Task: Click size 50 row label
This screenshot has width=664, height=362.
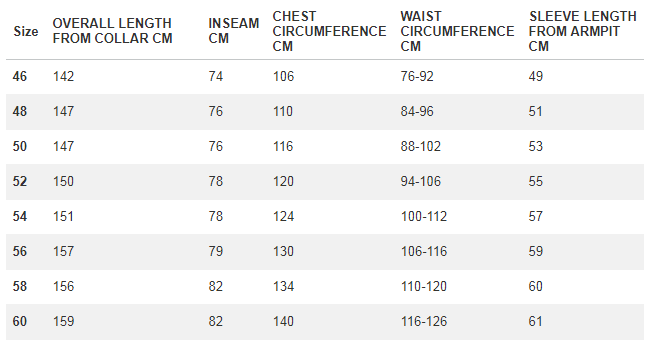Action: [x=19, y=146]
